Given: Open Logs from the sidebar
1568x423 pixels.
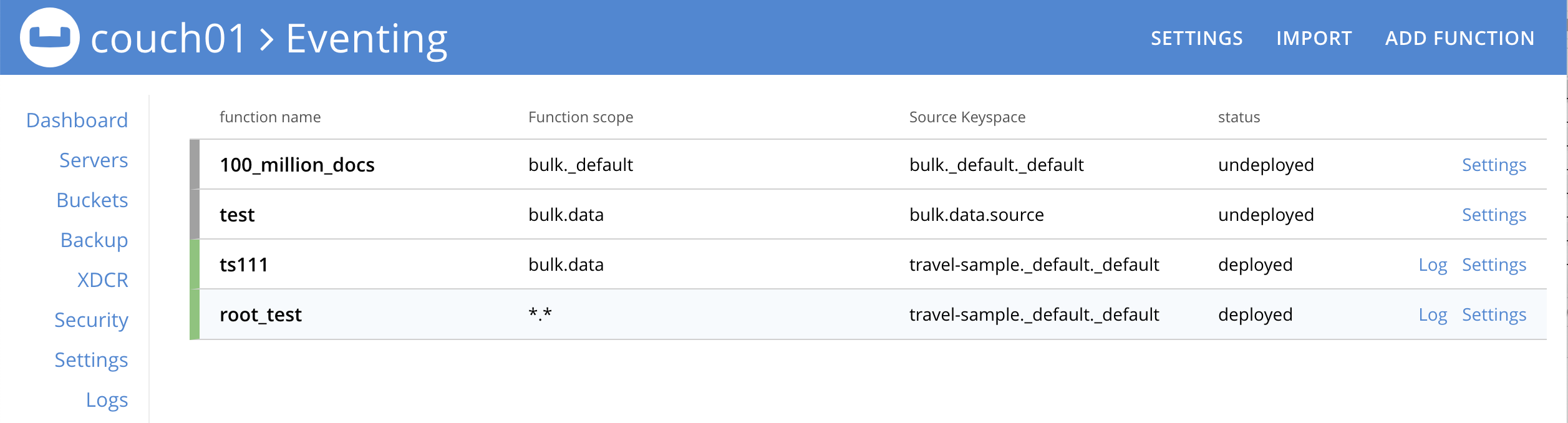Looking at the screenshot, I should pos(107,400).
